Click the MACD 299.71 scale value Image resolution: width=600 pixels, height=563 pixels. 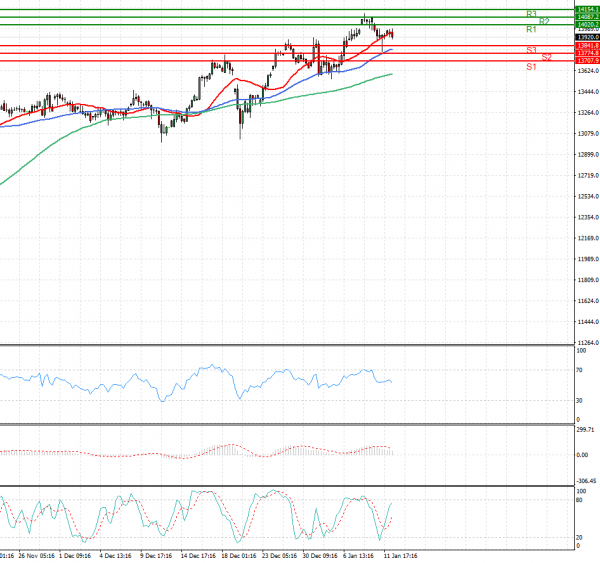coord(585,430)
